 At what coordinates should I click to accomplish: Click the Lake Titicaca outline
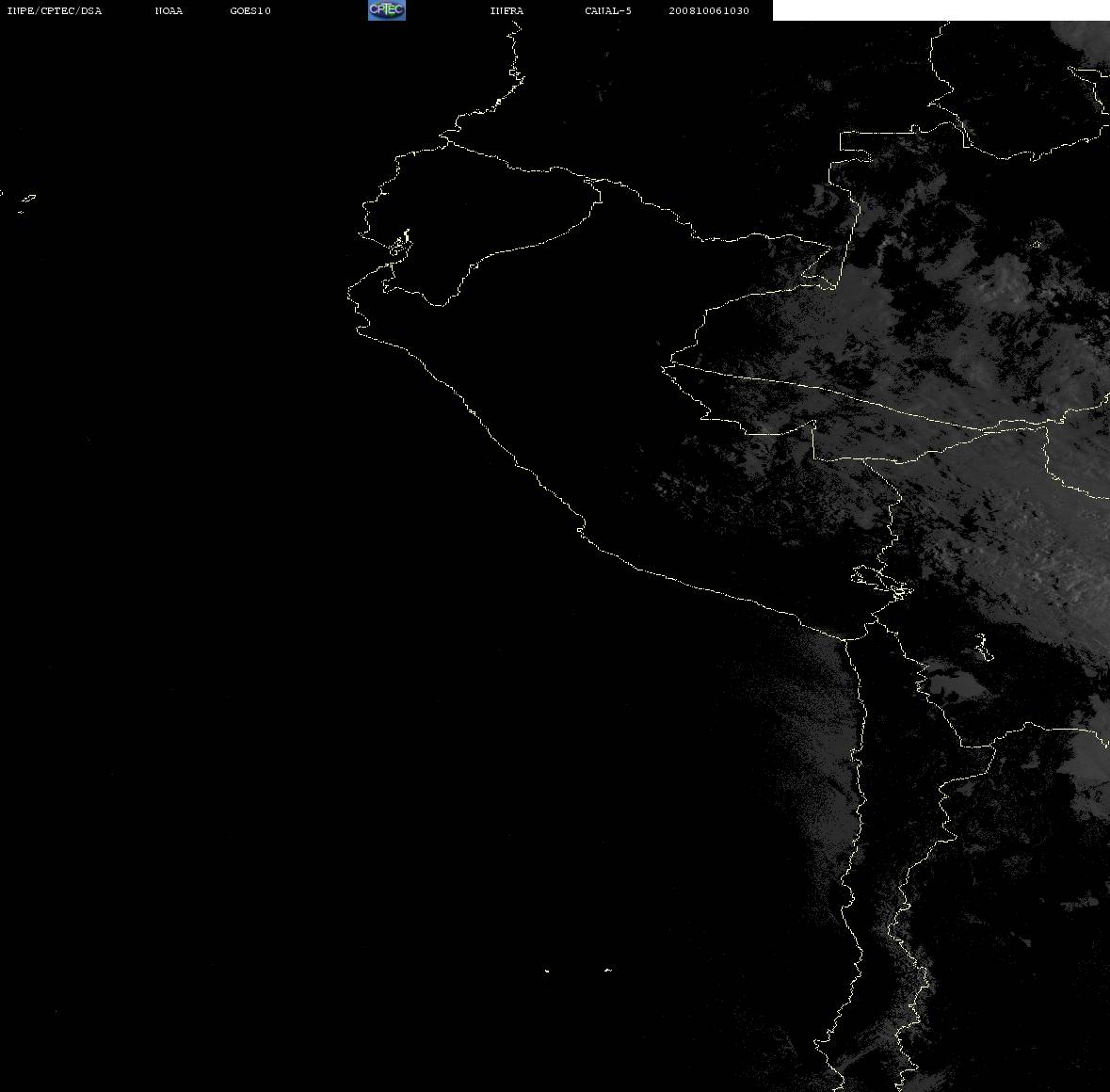pyautogui.click(x=881, y=581)
